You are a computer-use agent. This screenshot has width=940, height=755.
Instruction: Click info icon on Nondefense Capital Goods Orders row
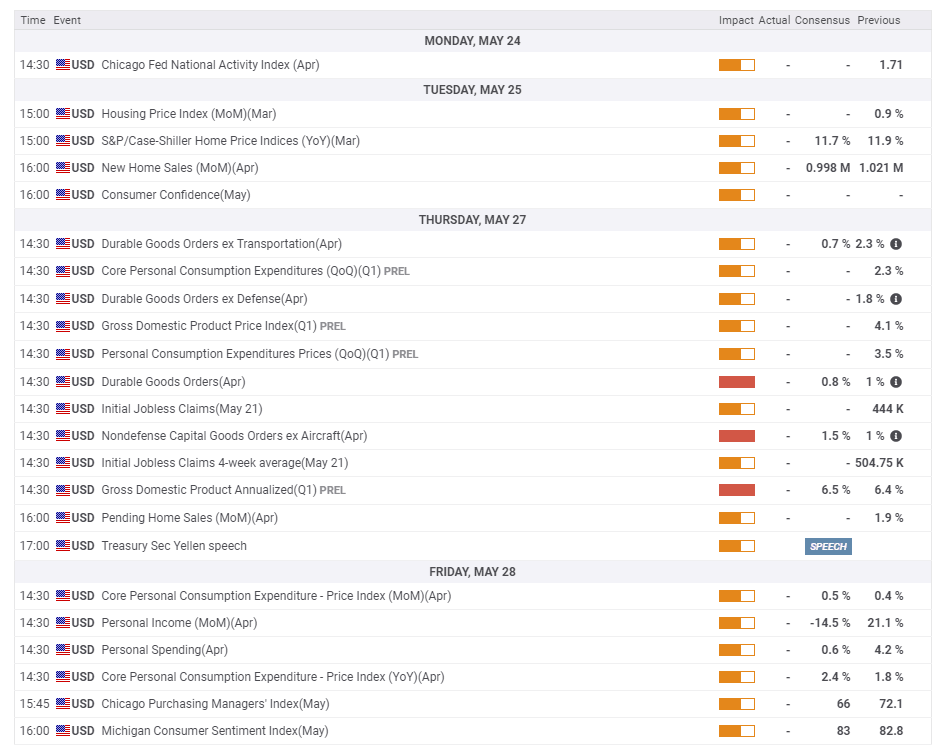(896, 436)
